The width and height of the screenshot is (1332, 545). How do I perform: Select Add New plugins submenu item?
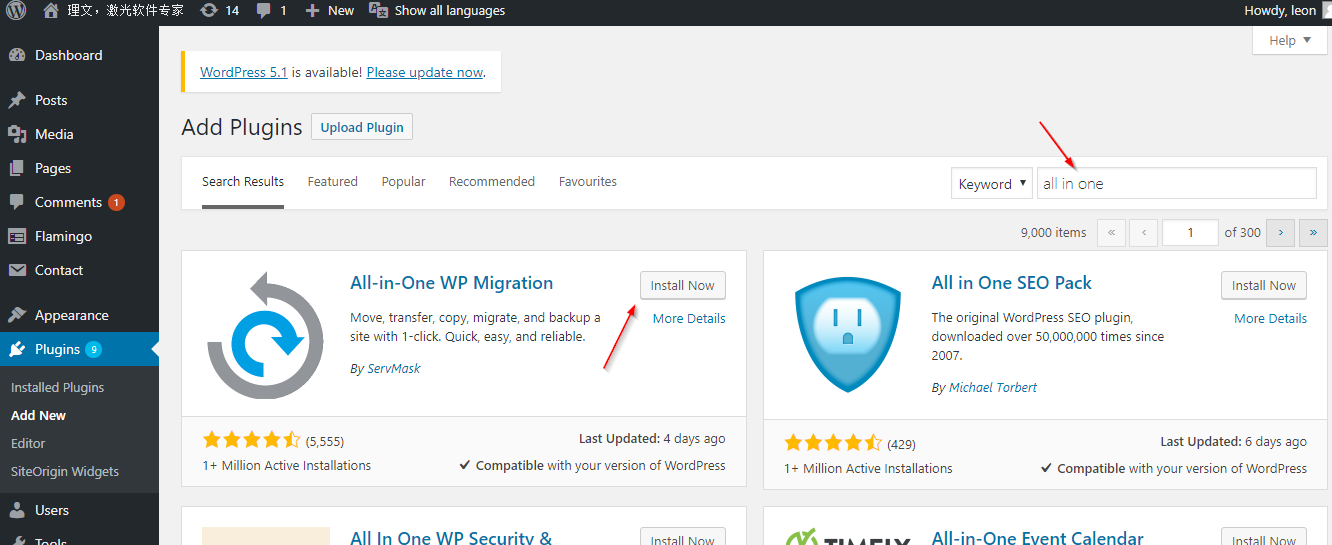pos(38,415)
